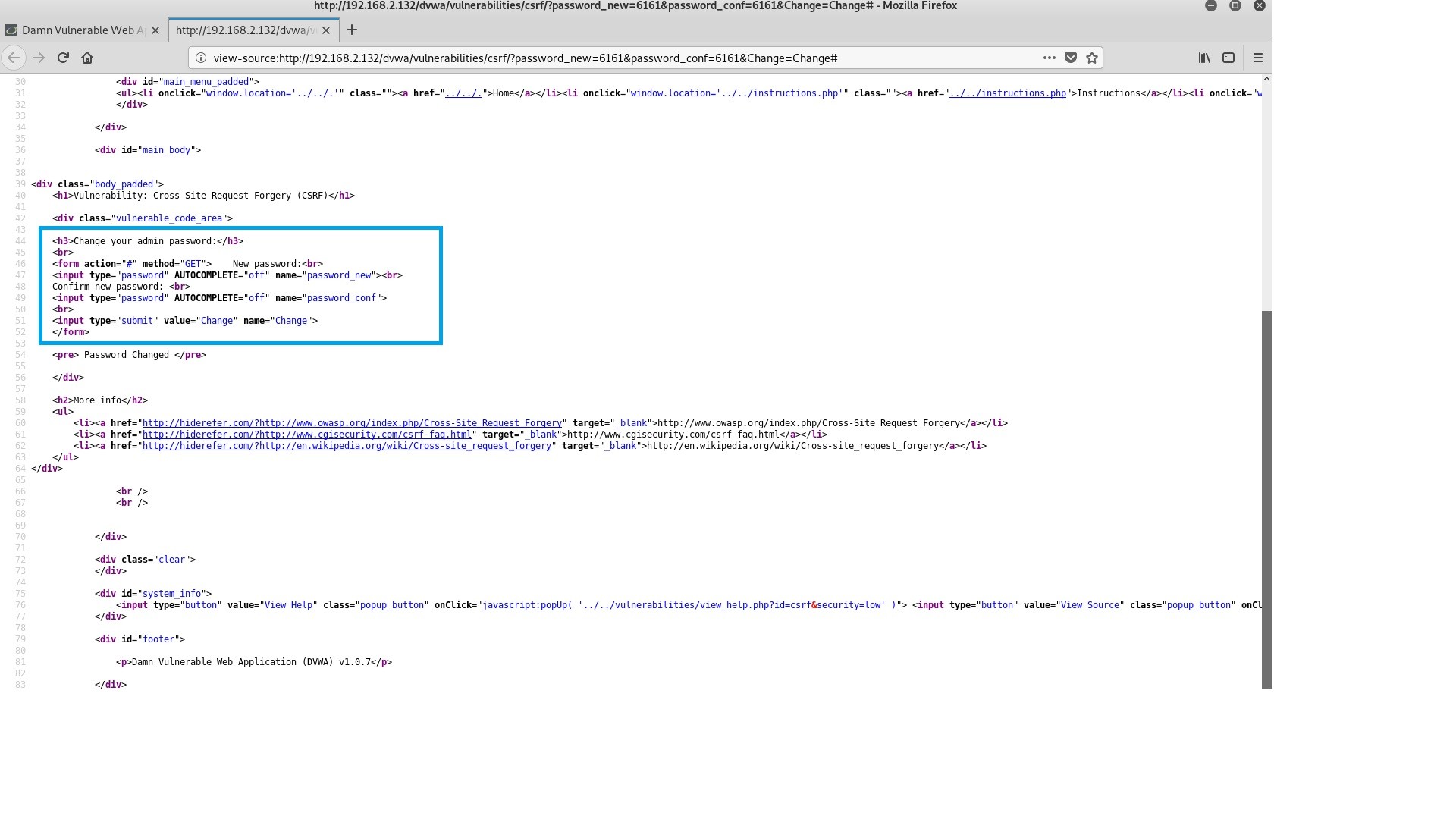Open the Firefox hamburger menu
Screen dimensions: 1456x819
click(x=1258, y=58)
